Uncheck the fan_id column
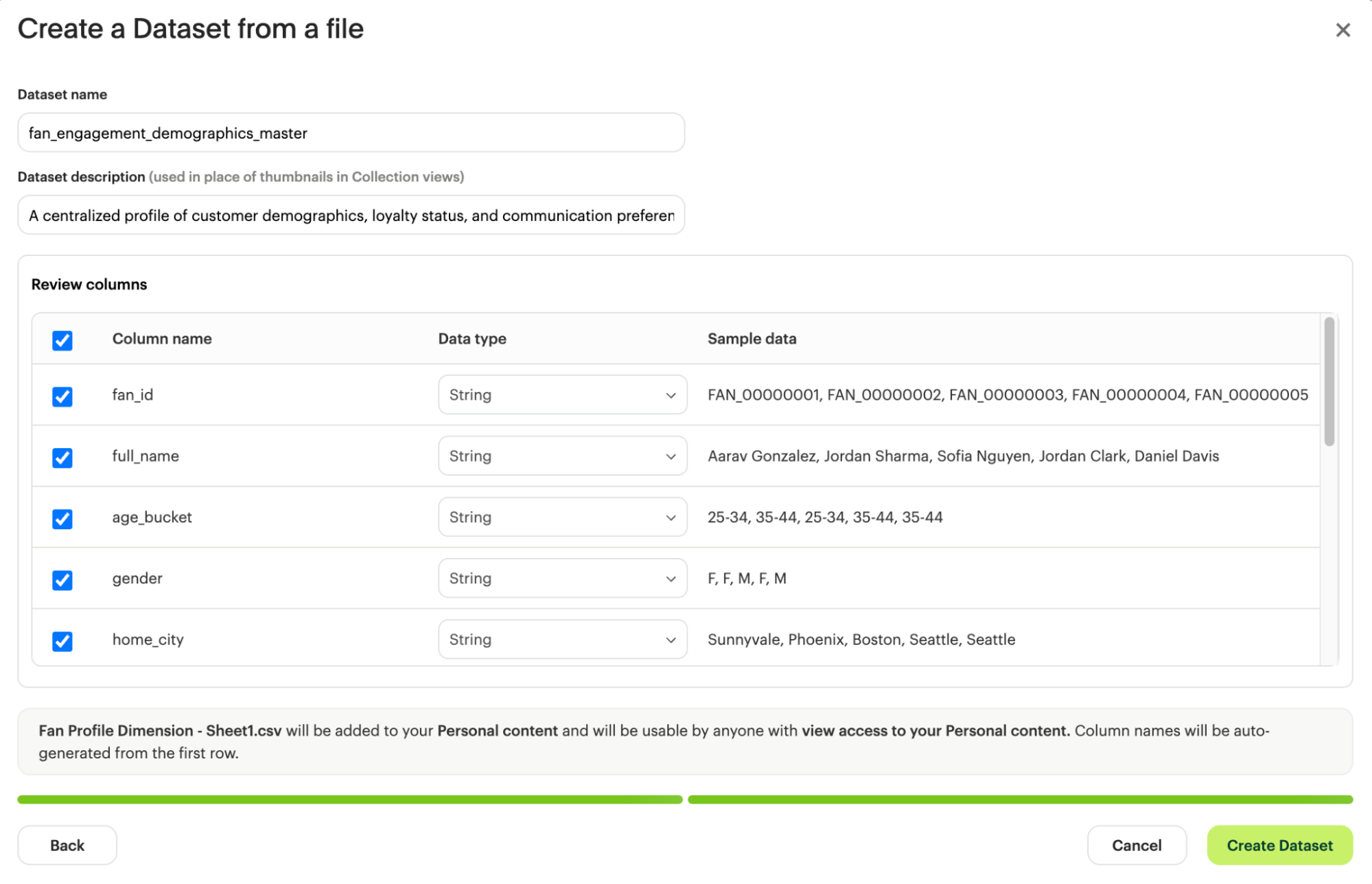 [x=62, y=397]
